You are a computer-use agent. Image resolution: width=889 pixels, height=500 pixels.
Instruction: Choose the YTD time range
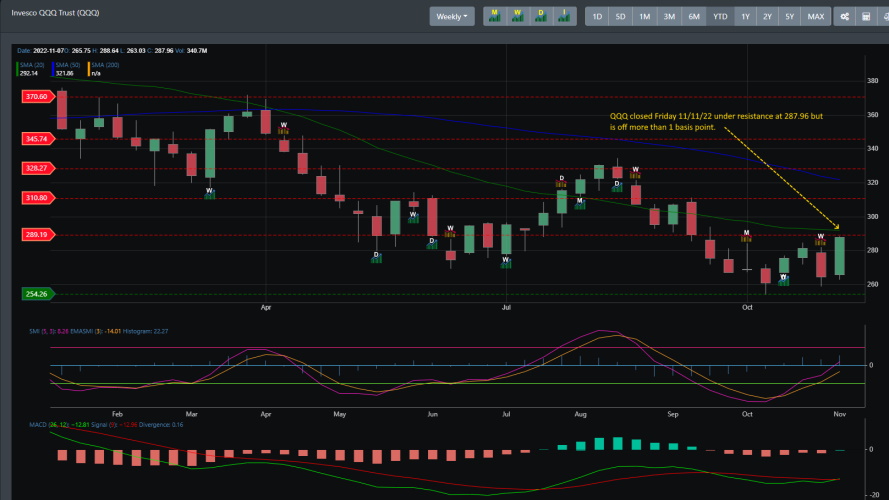720,16
